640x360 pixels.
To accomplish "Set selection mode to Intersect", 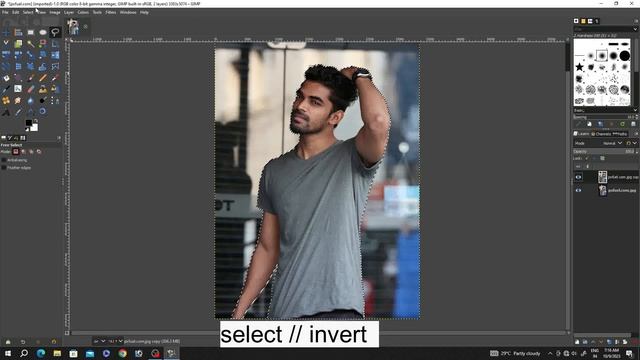I will 39,151.
